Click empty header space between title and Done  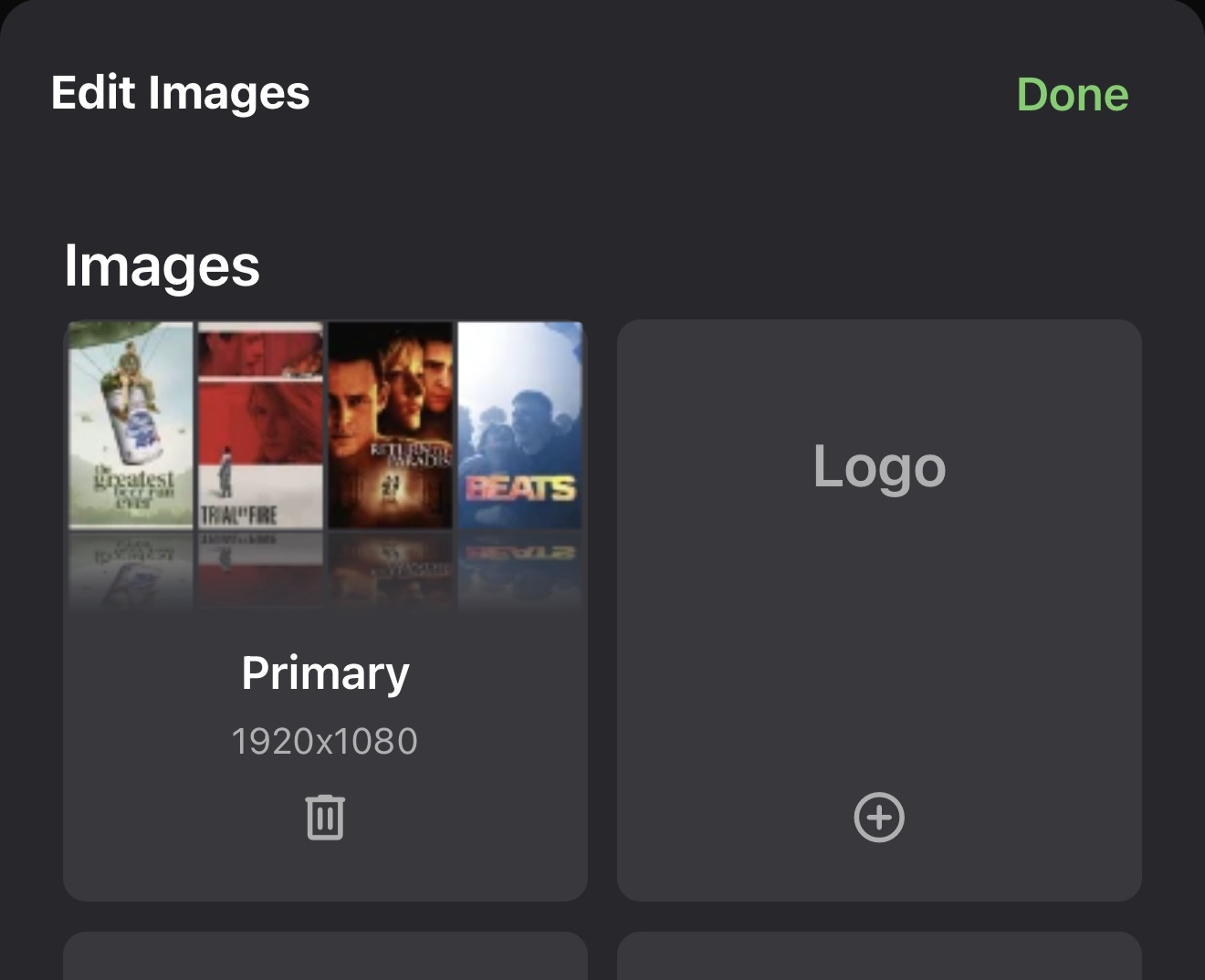pyautogui.click(x=657, y=93)
